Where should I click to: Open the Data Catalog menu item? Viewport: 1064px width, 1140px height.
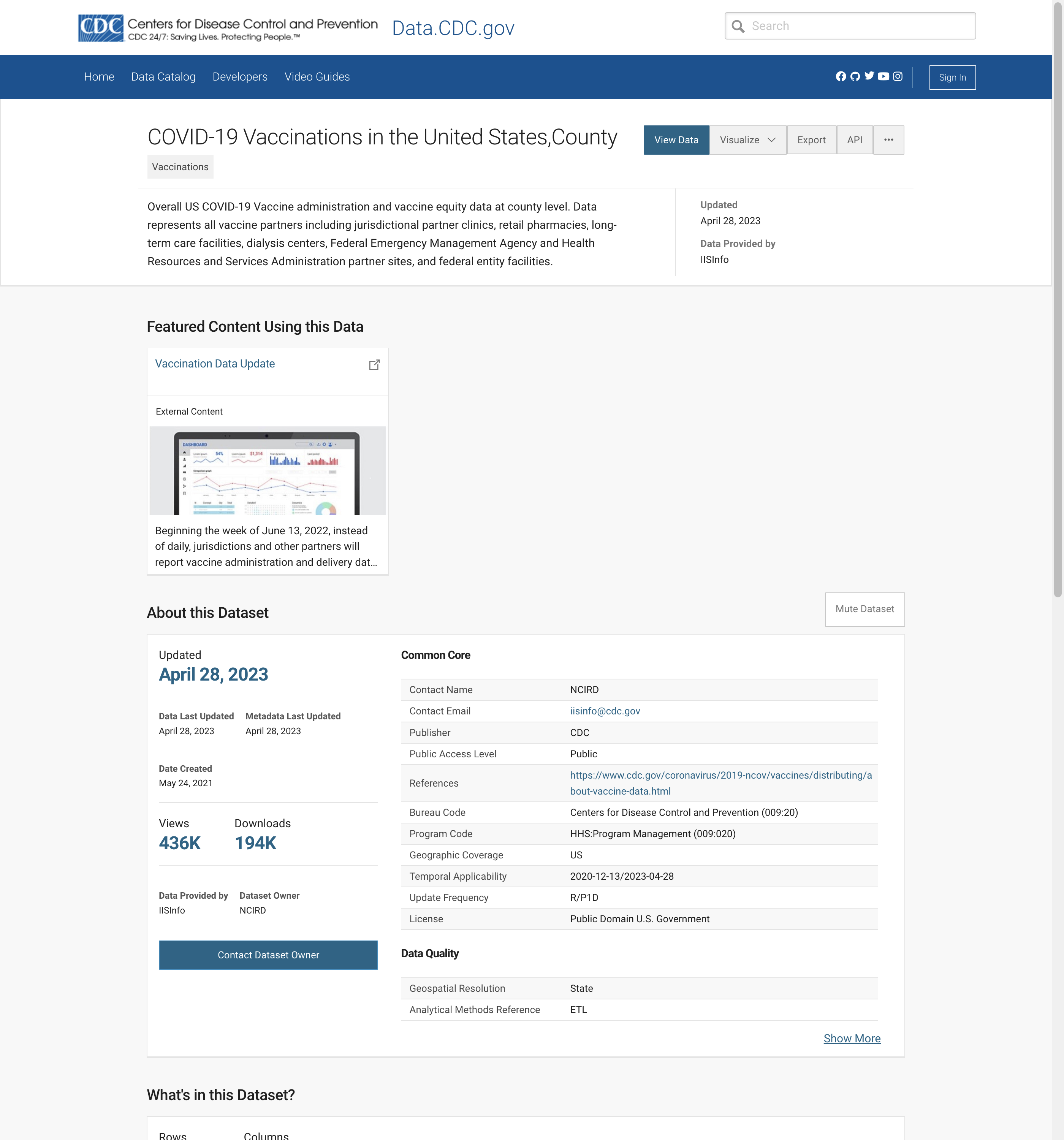pos(163,77)
